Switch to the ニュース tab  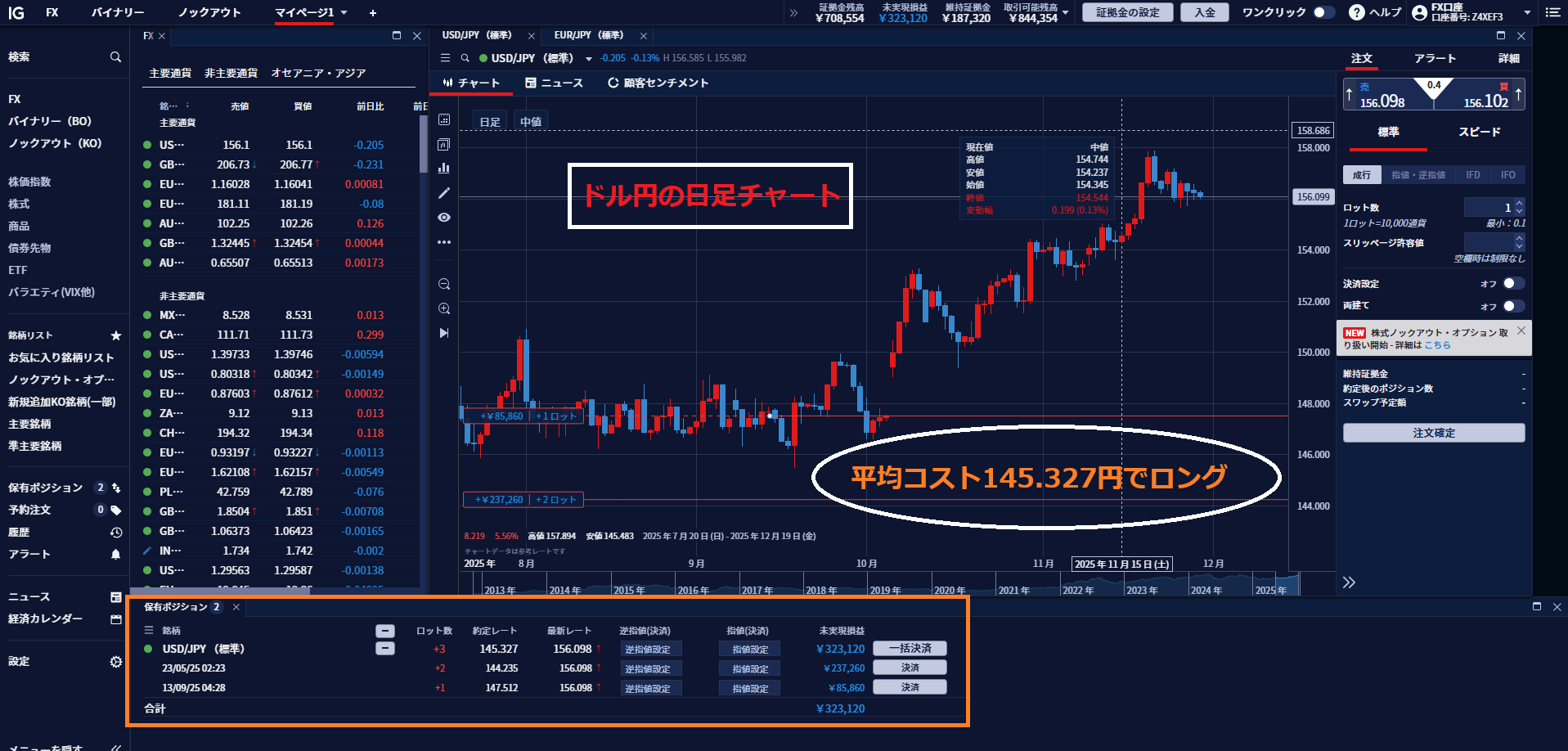pyautogui.click(x=554, y=83)
